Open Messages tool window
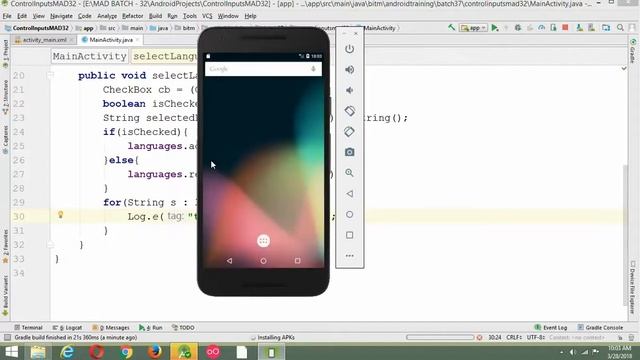Screen dimensions: 640x360 click(111, 328)
